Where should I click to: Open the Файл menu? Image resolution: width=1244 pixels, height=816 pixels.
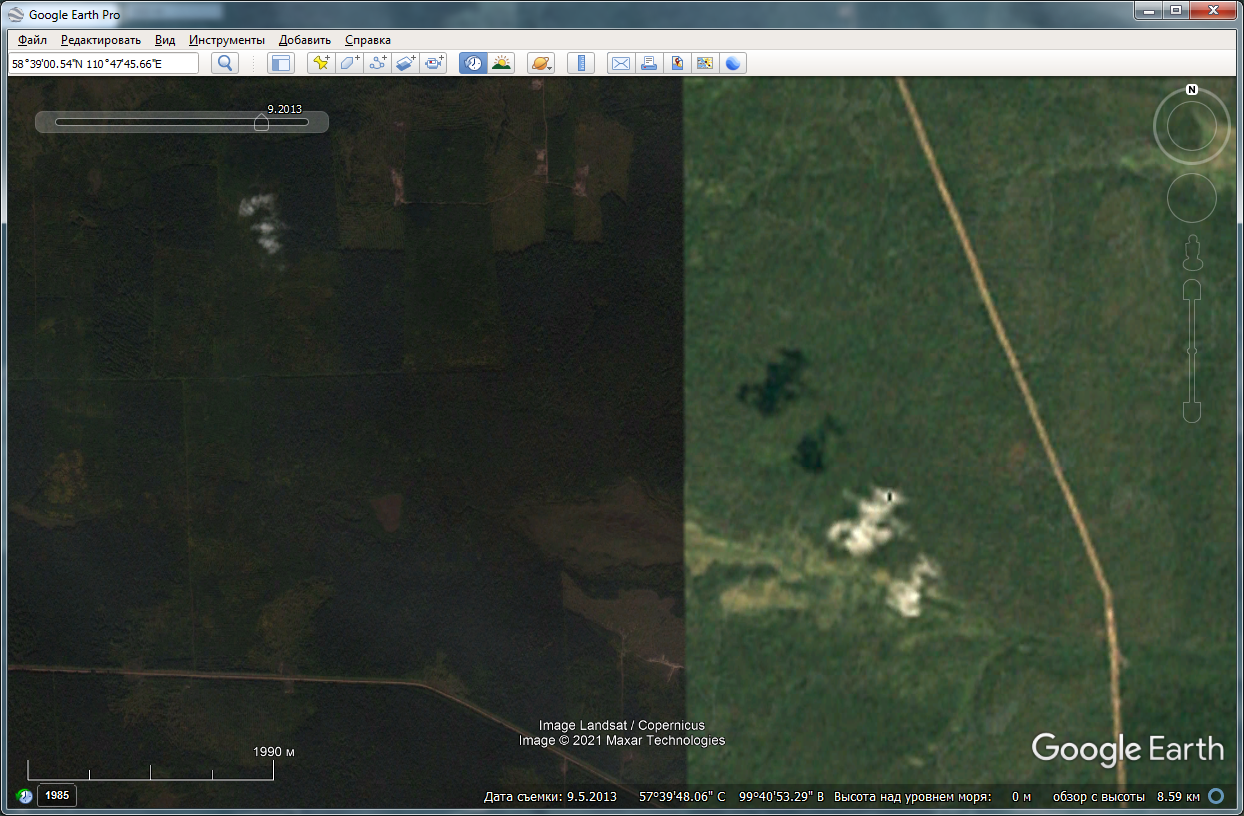pos(33,40)
